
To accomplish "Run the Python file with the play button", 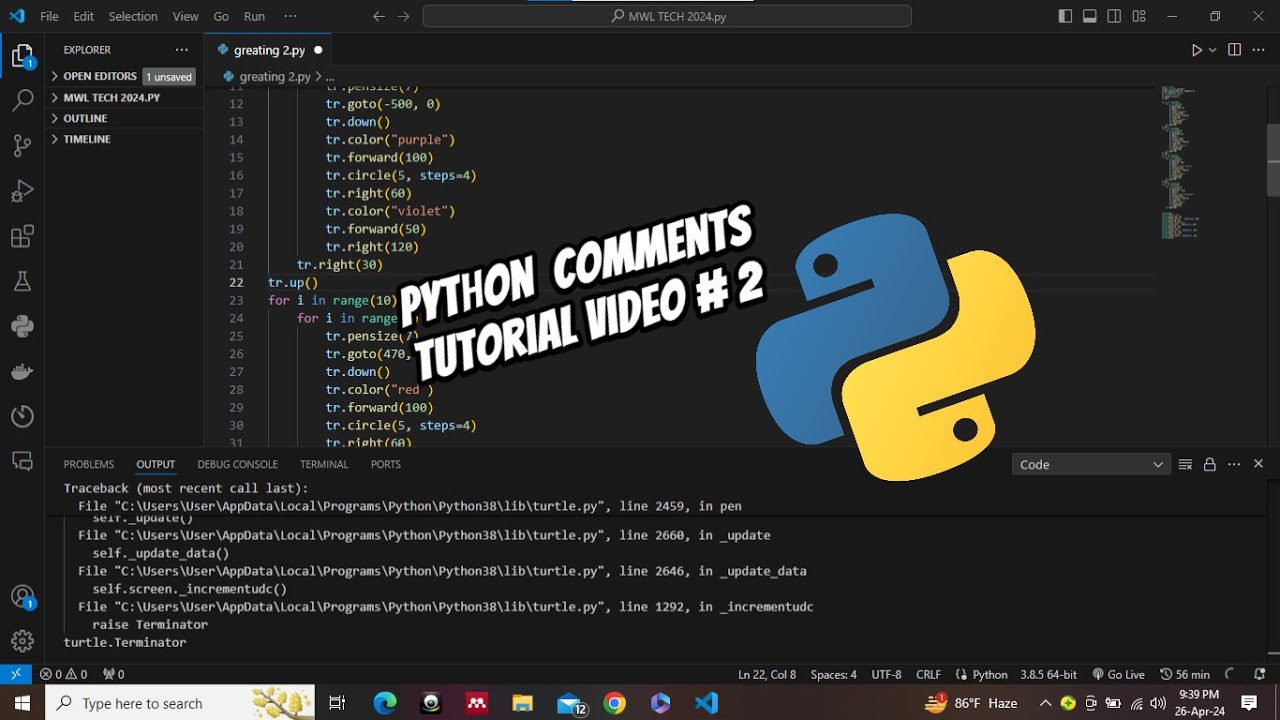I will pos(1196,50).
